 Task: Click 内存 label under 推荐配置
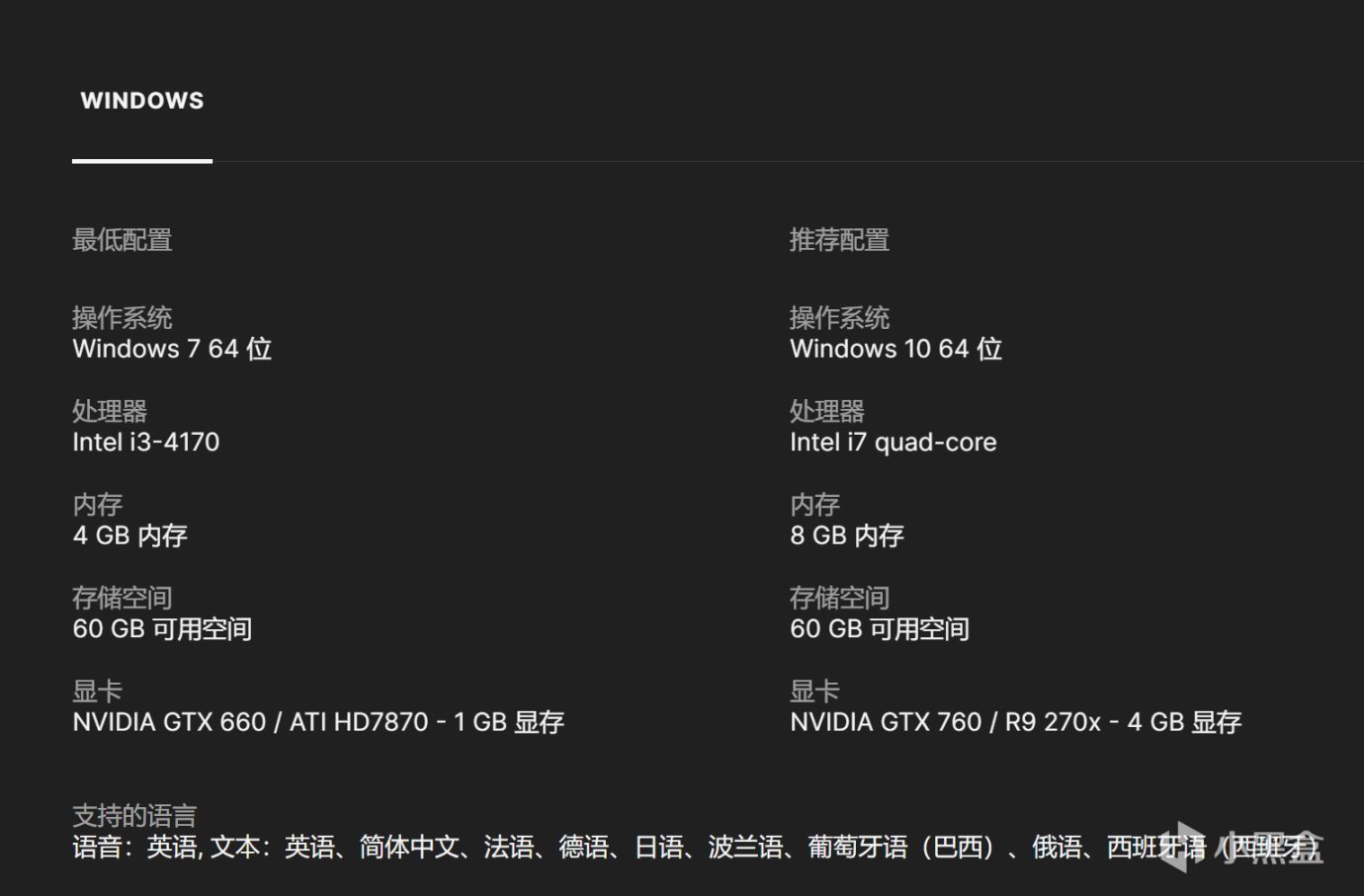(815, 505)
